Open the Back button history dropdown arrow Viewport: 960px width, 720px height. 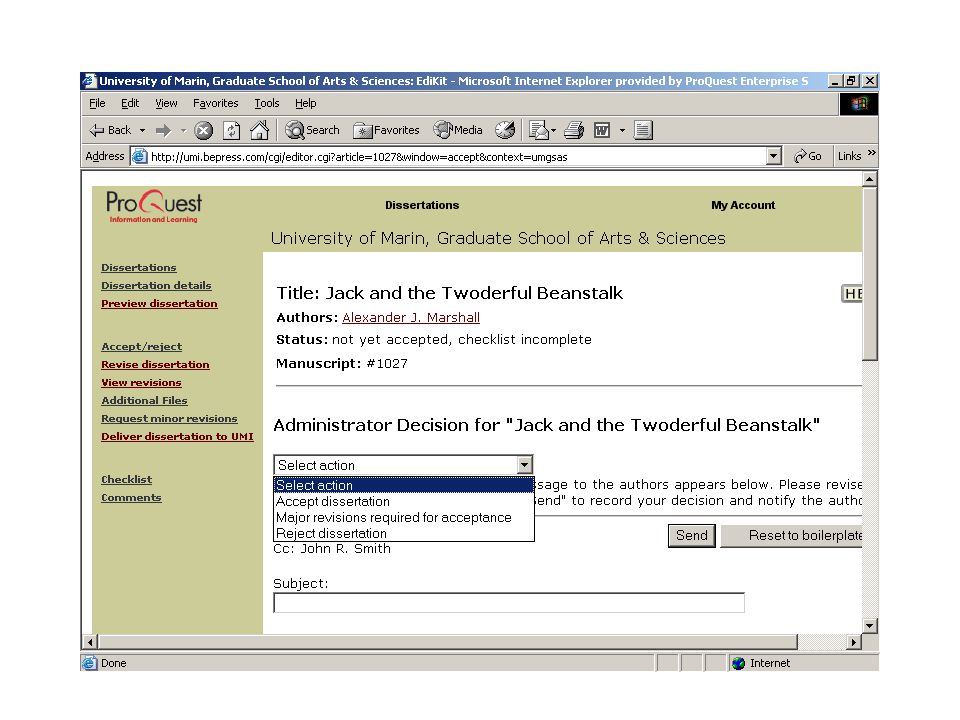click(x=142, y=130)
